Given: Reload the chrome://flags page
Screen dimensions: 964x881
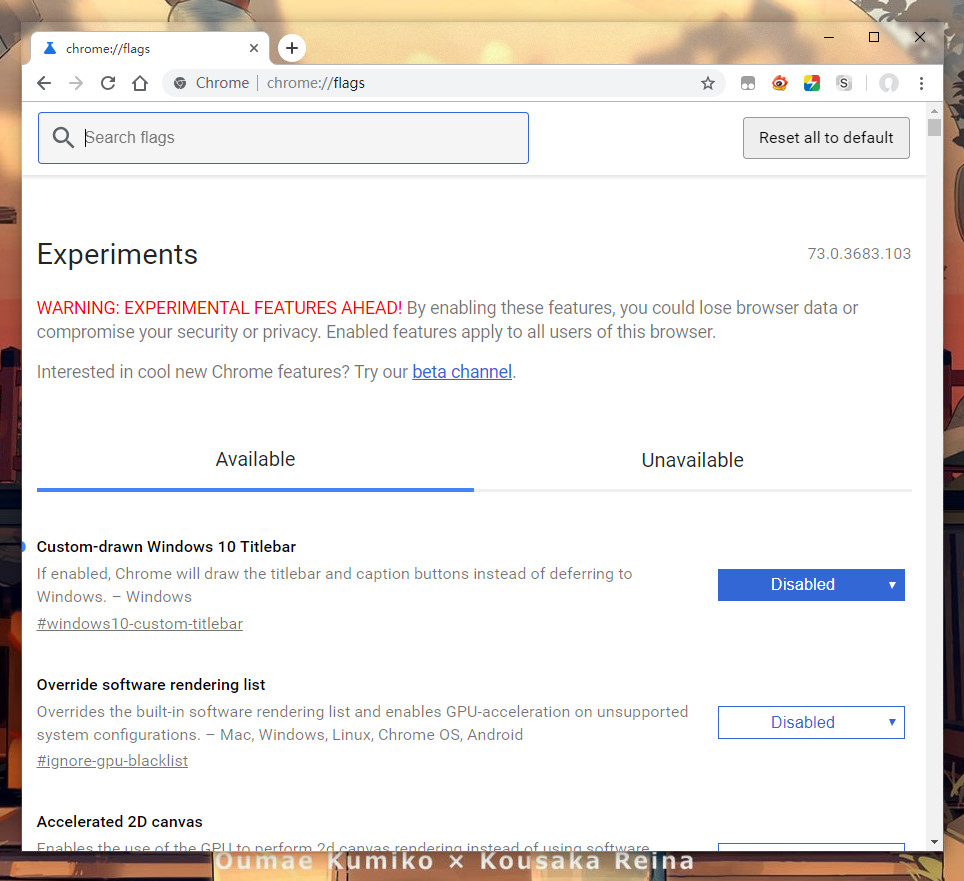Looking at the screenshot, I should [108, 83].
